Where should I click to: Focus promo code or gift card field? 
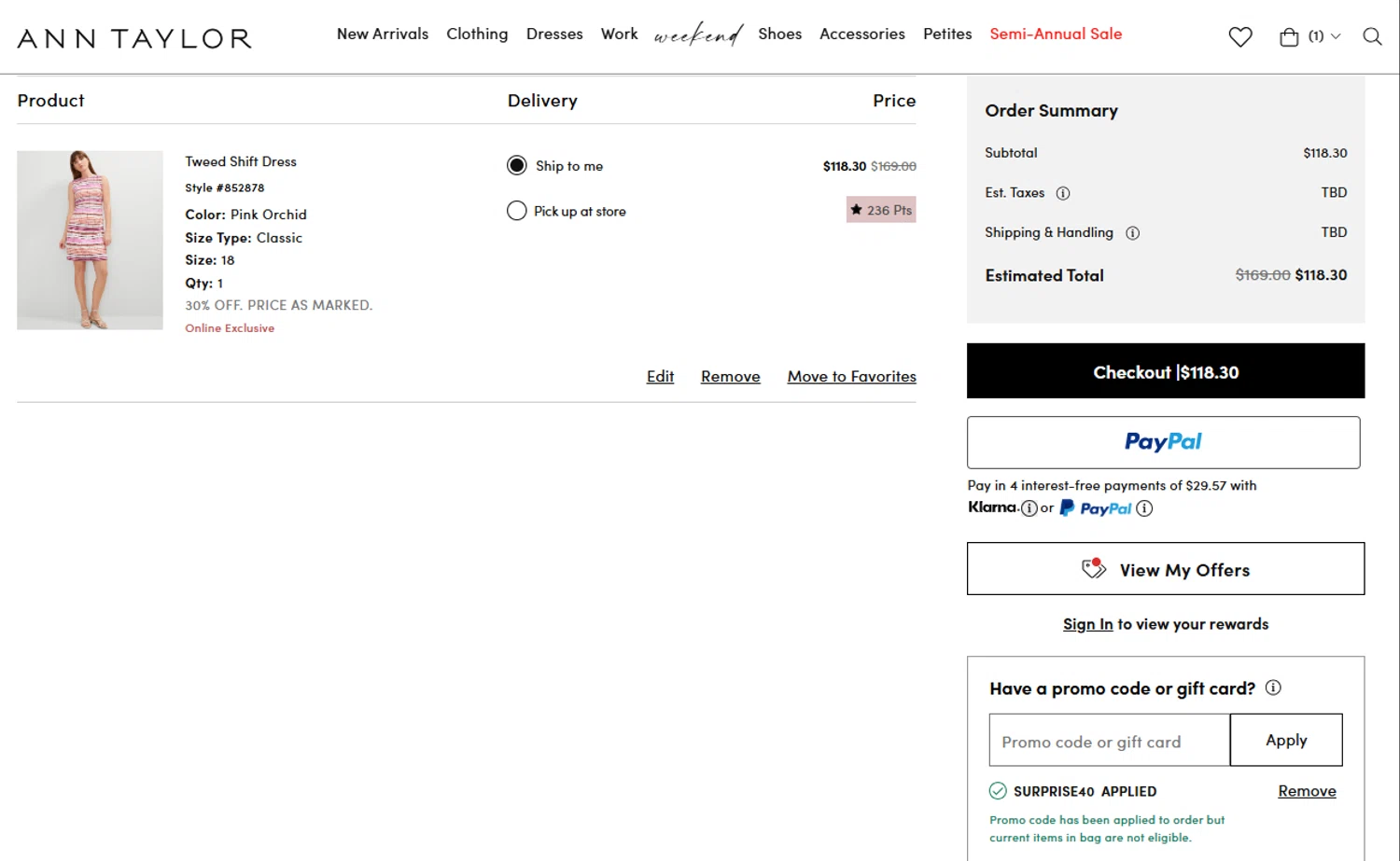click(1110, 741)
